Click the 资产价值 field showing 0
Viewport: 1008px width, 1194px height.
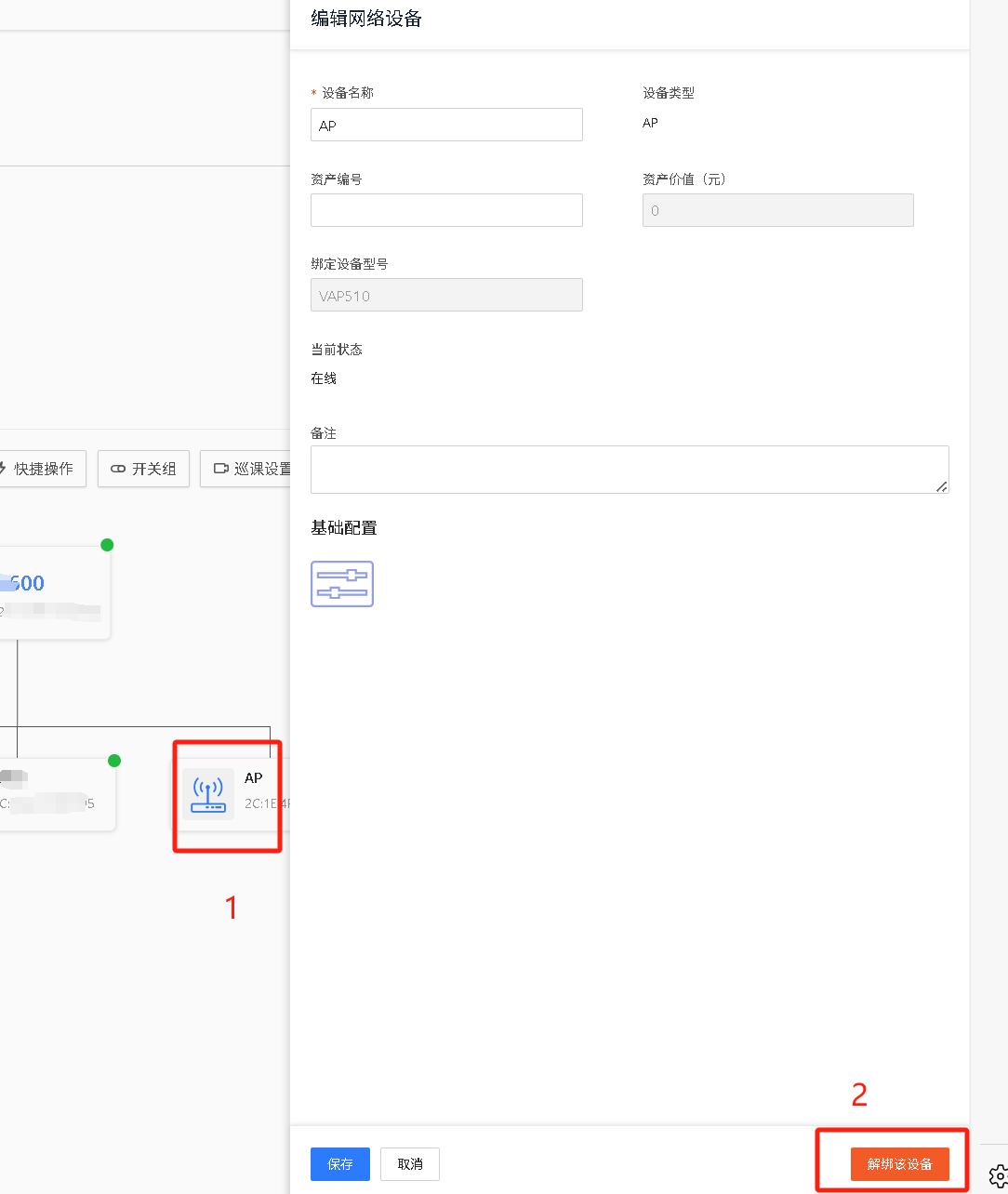point(777,210)
